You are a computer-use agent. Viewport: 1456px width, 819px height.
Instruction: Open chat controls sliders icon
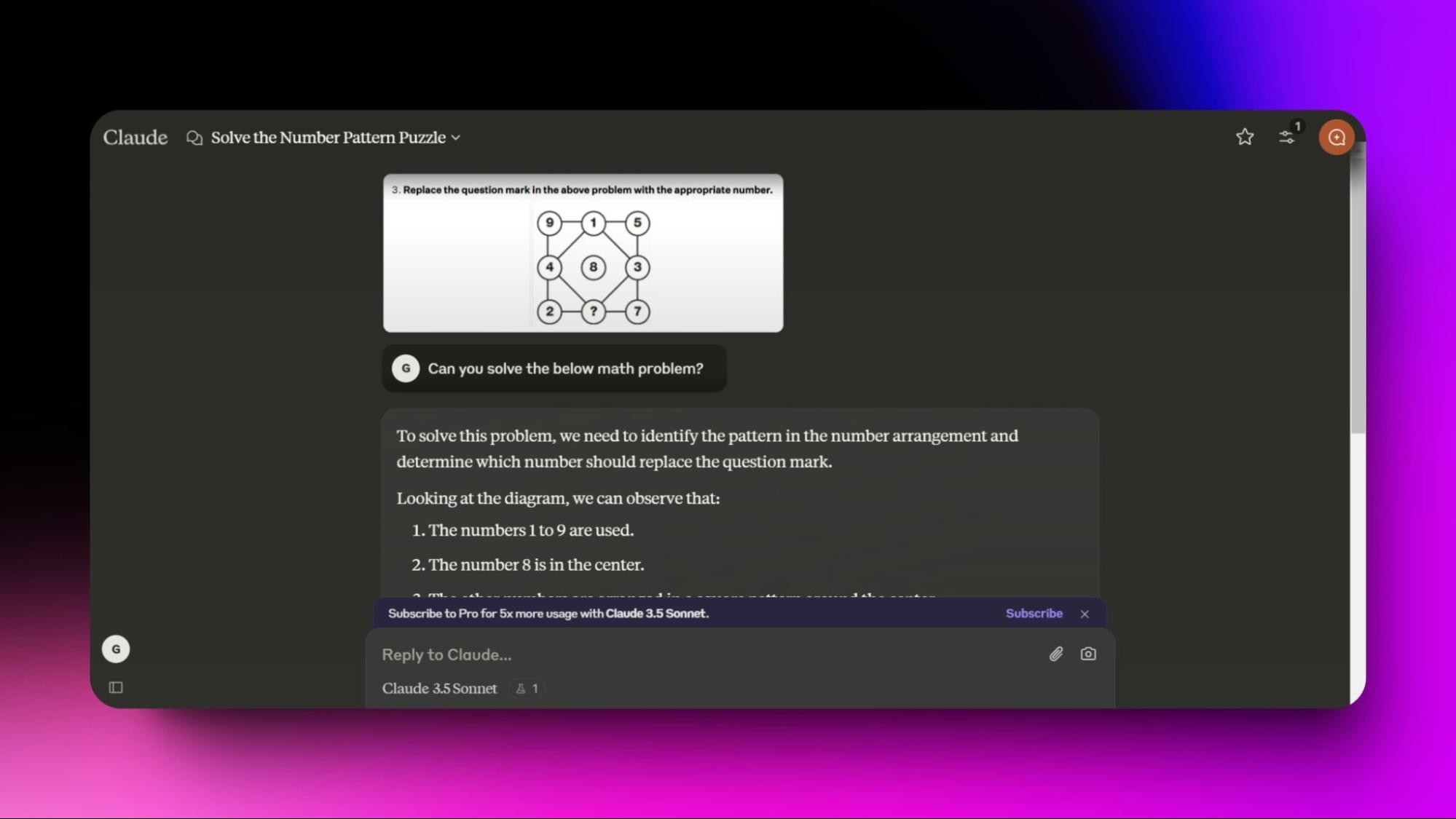click(1287, 137)
